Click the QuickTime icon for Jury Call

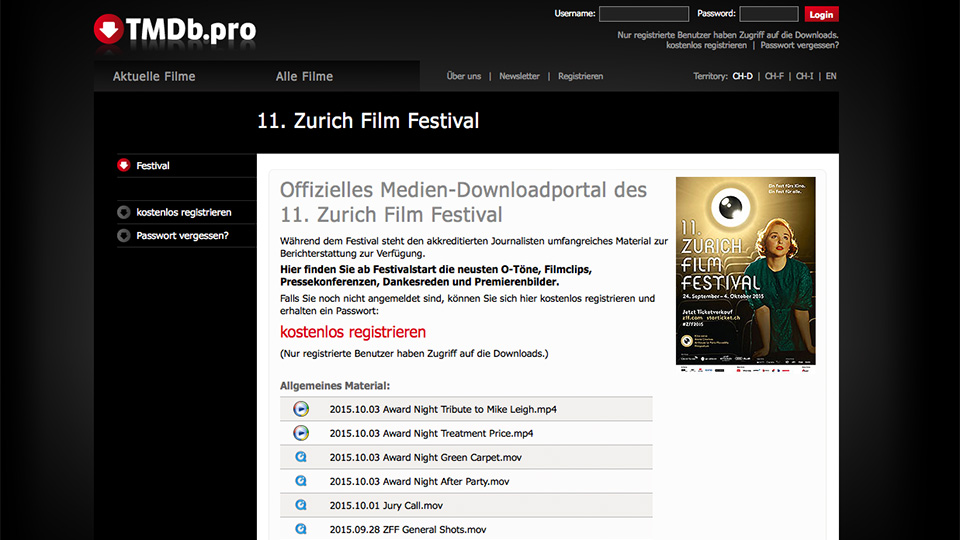point(301,505)
